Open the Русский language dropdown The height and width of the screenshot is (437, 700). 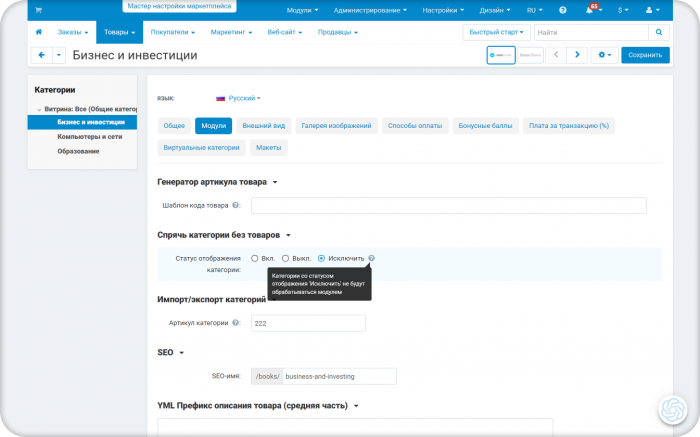[x=238, y=98]
